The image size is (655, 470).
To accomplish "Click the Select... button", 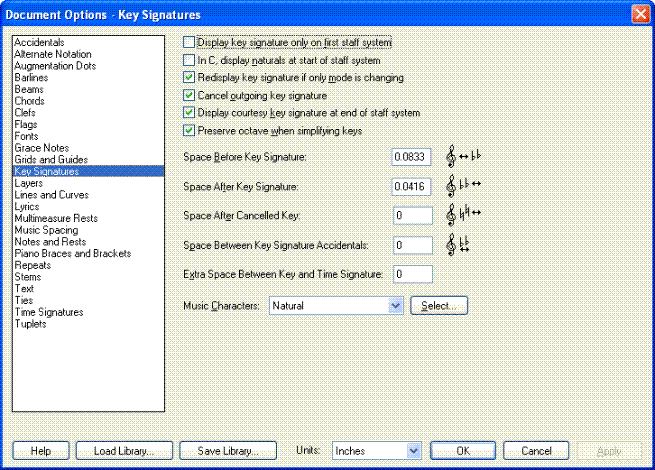I will [x=439, y=305].
